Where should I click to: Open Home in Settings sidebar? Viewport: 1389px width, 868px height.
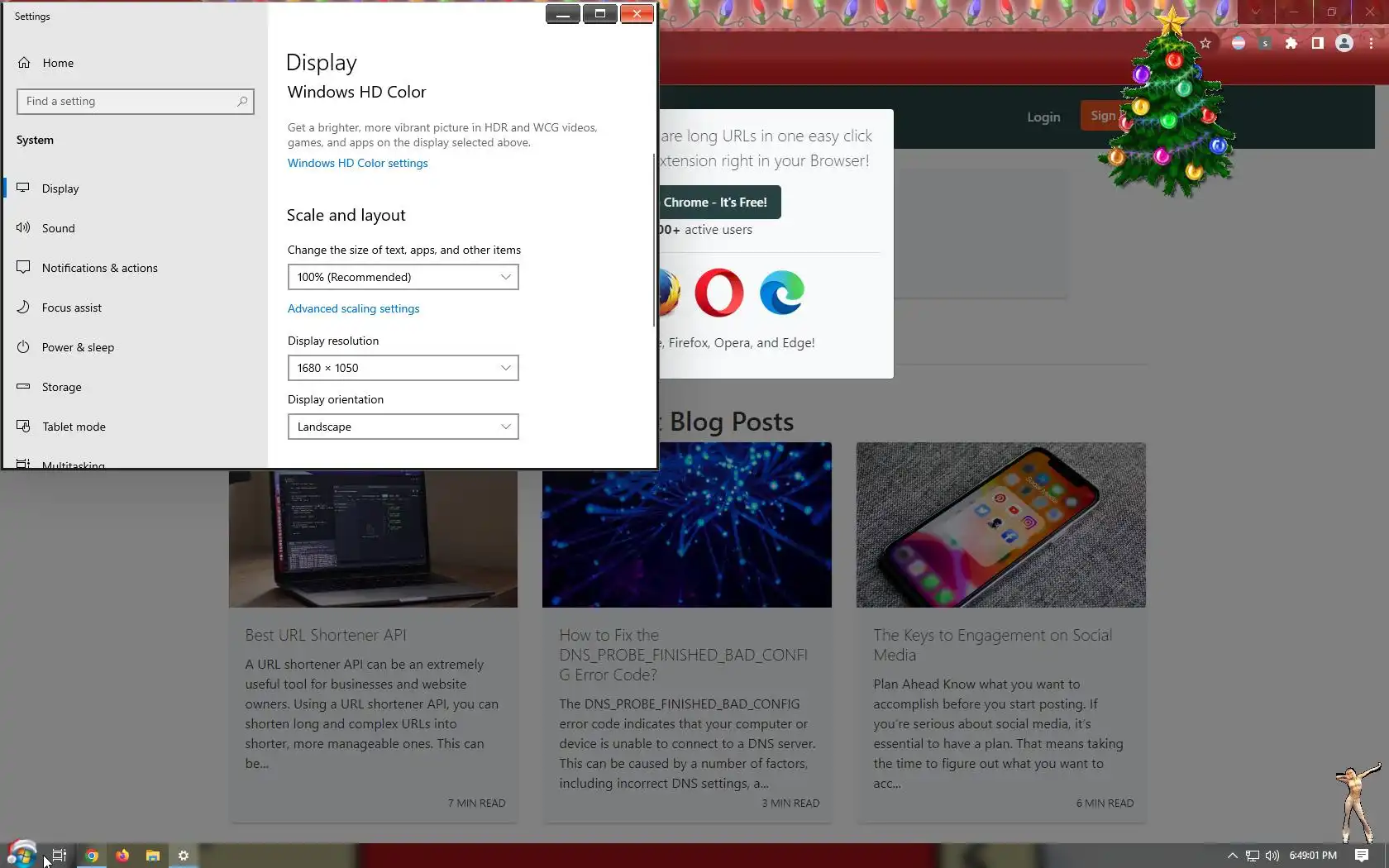pyautogui.click(x=45, y=63)
